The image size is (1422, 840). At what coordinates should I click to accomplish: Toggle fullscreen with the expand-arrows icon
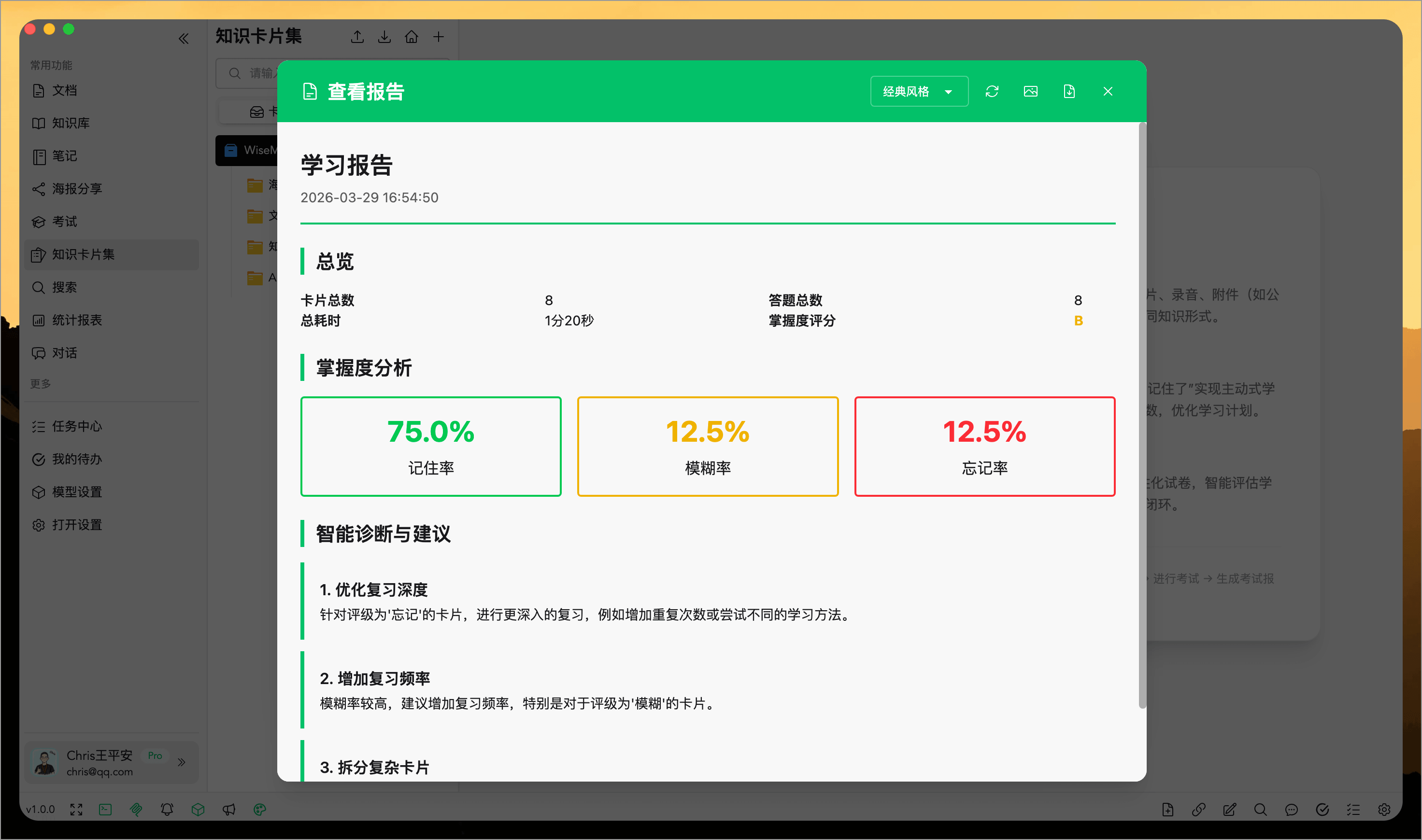(76, 810)
